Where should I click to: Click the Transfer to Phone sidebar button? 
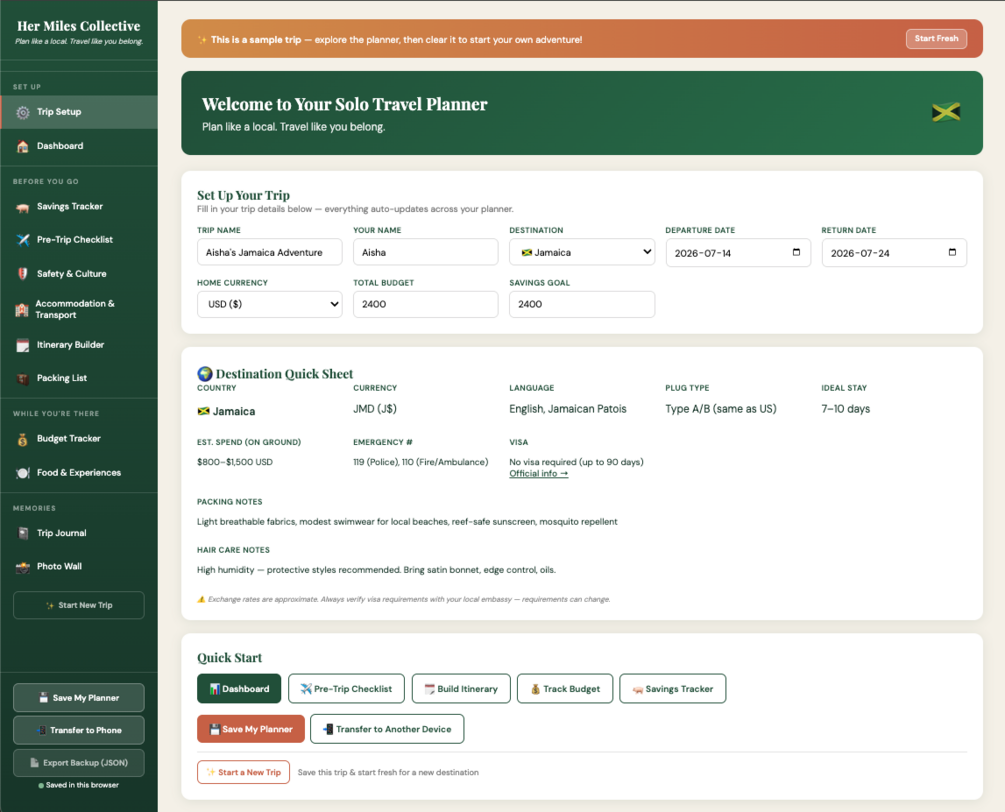coord(79,731)
